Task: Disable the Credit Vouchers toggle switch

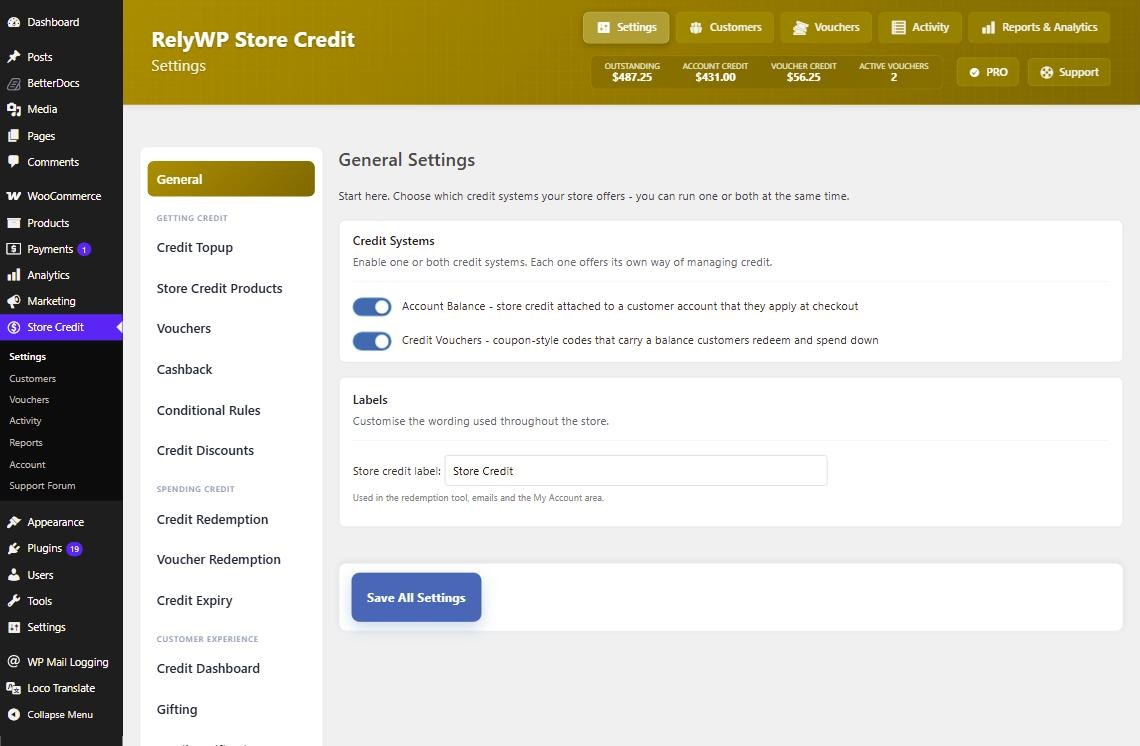Action: [x=372, y=340]
